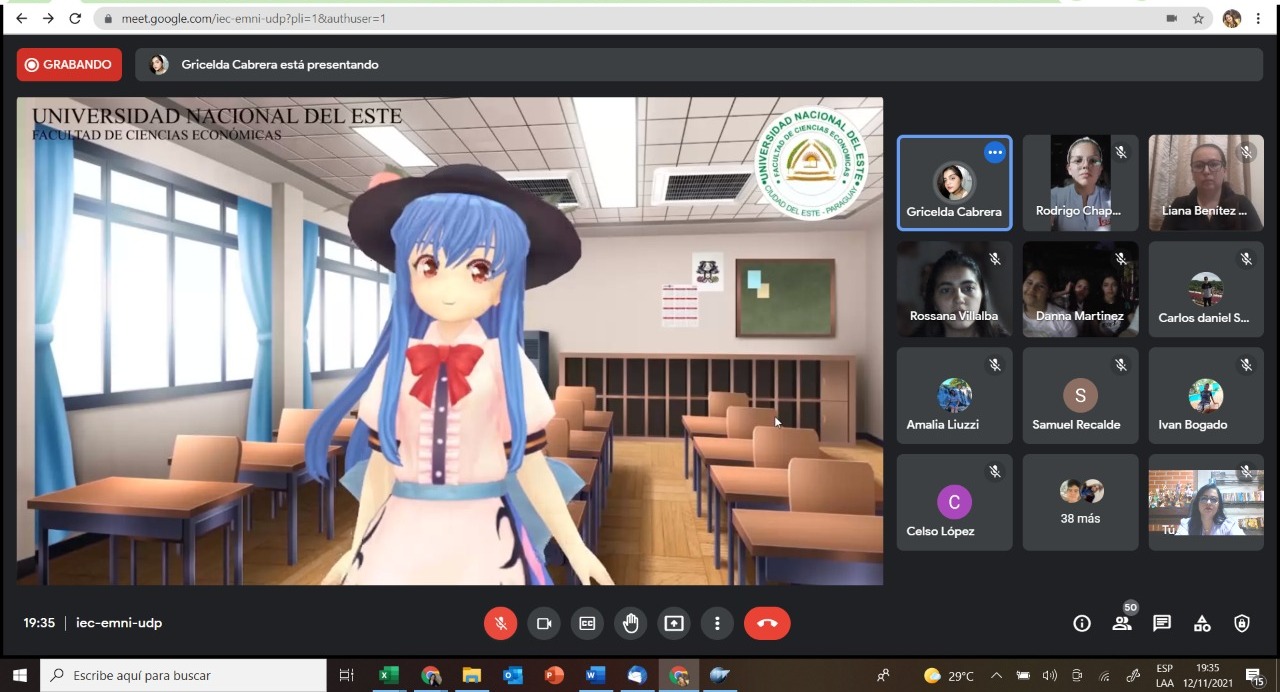
Task: Reload the Meet page
Action: pos(75,18)
